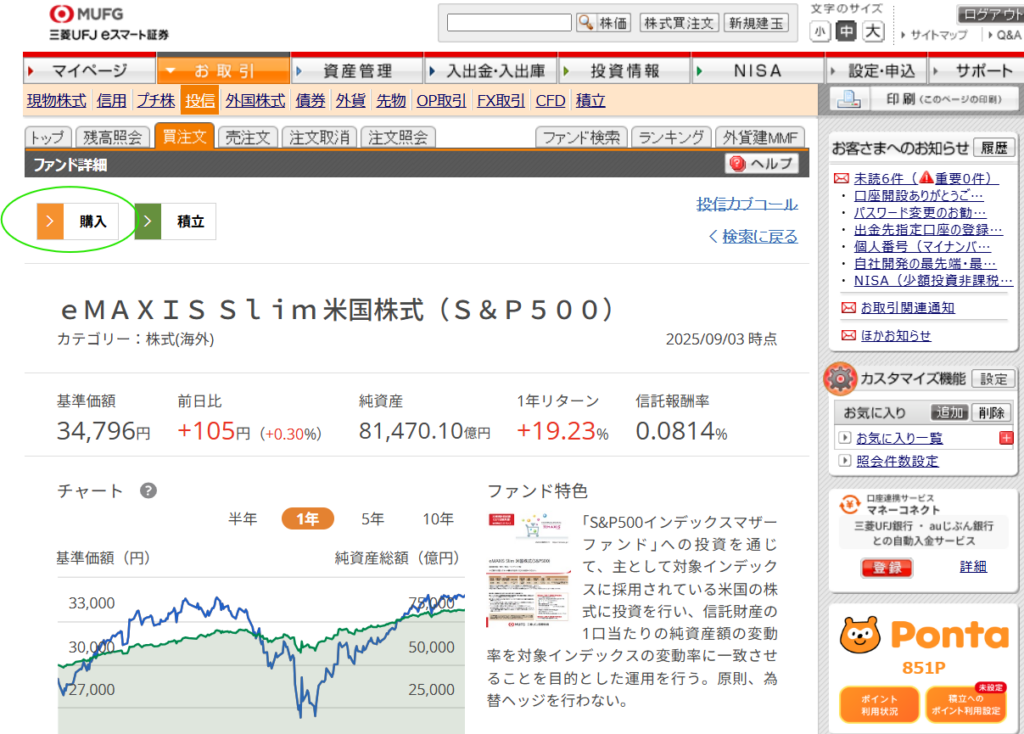Open the fund prospectus thumbnail
The height and width of the screenshot is (734, 1024).
tap(528, 570)
